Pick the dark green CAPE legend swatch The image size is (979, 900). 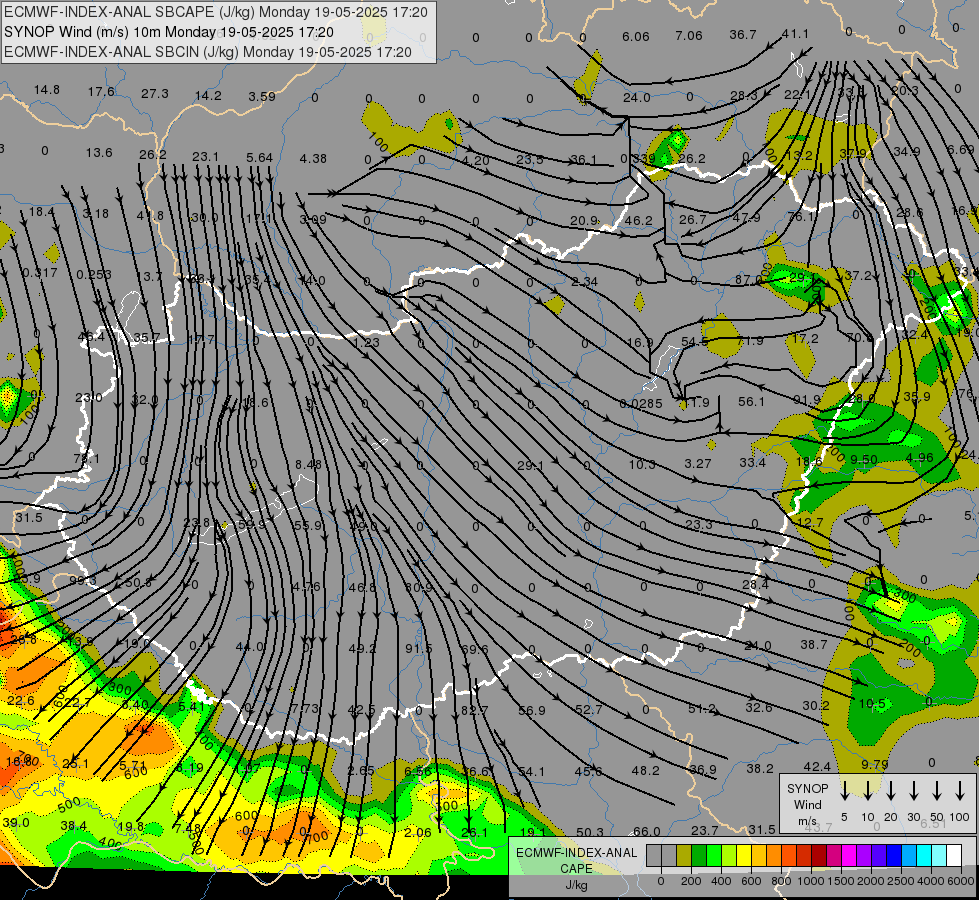pyautogui.click(x=699, y=855)
